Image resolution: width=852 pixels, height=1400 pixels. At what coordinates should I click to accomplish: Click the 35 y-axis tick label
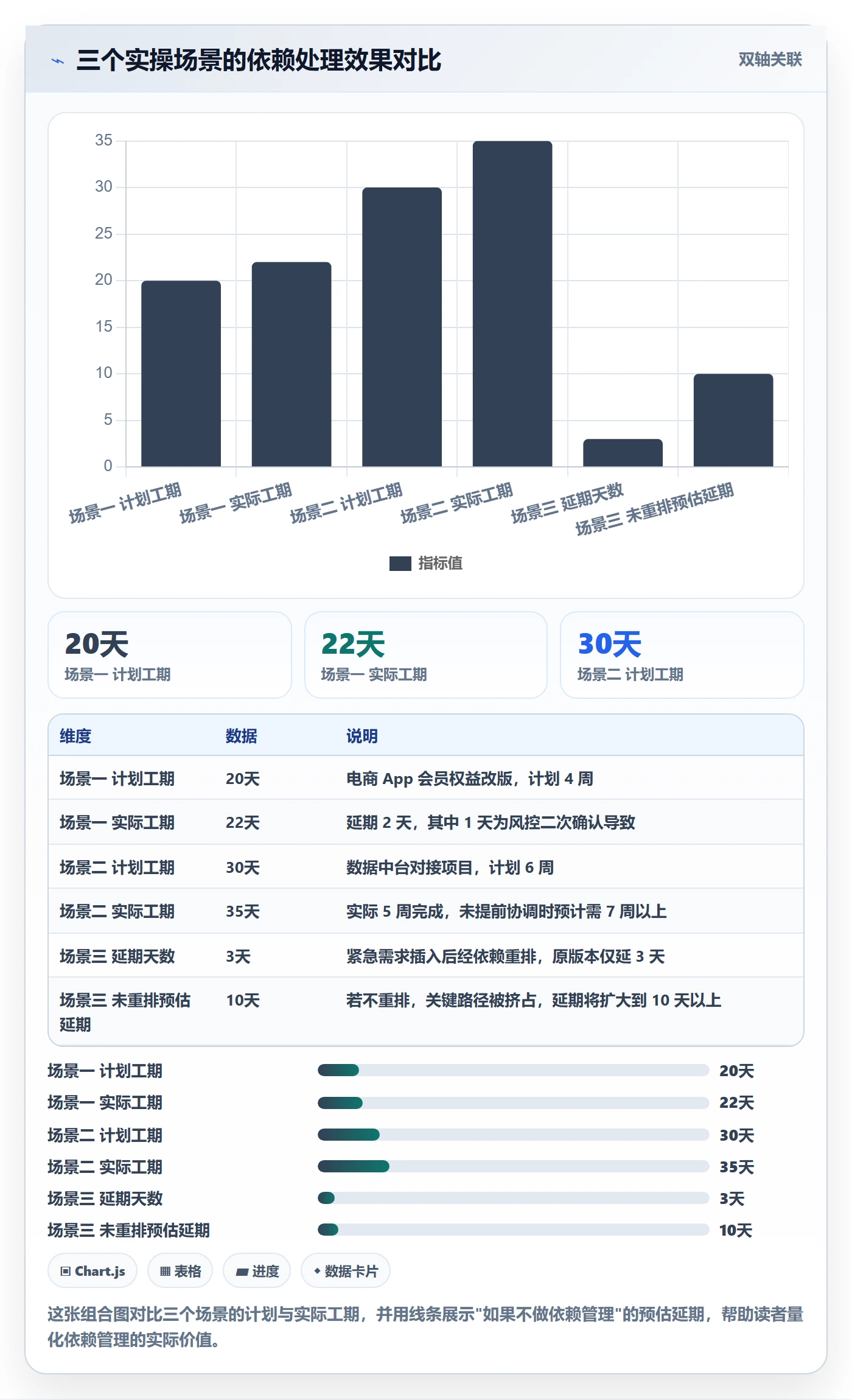click(x=103, y=141)
